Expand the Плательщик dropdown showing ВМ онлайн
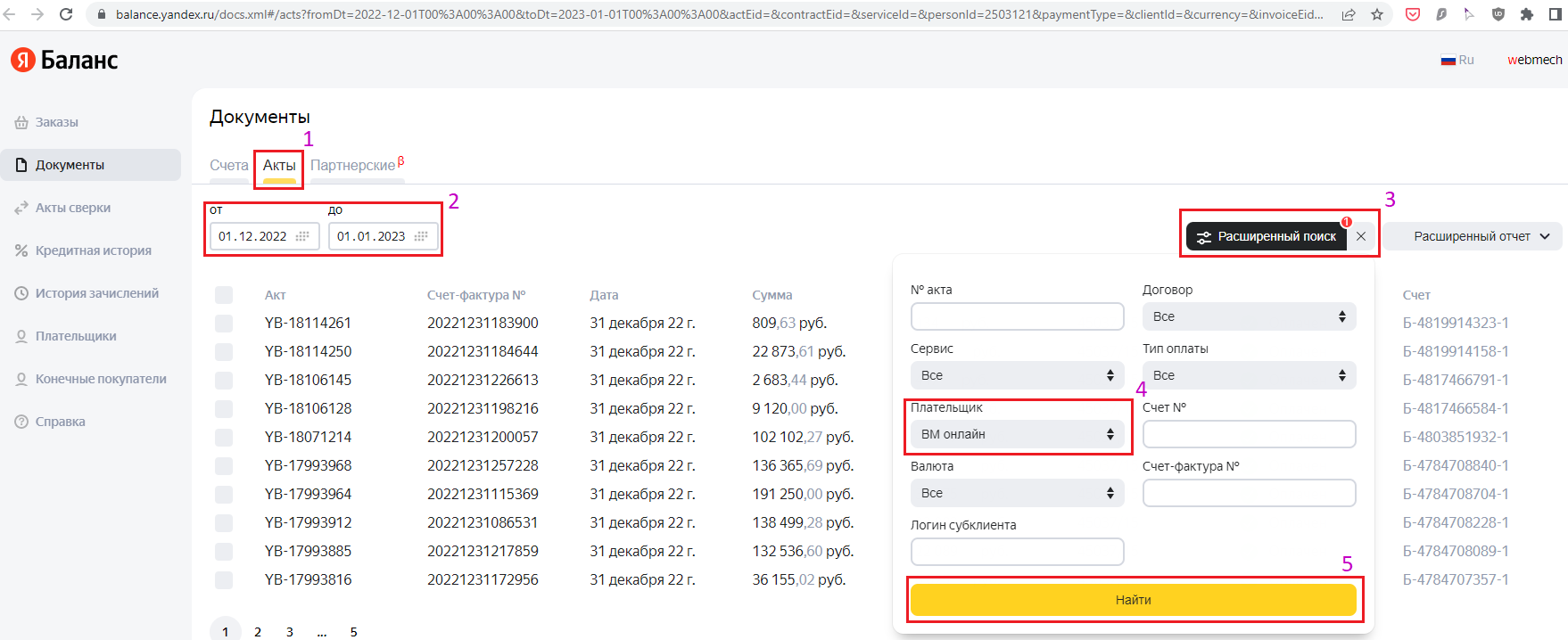The image size is (1568, 640). (x=1017, y=434)
